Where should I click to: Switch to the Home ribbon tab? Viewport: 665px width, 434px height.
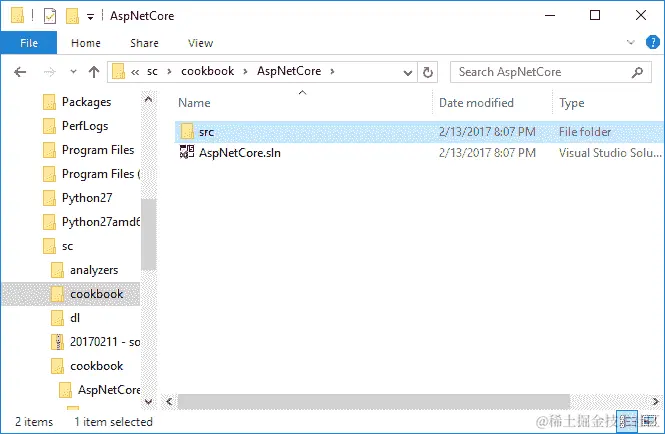point(86,43)
